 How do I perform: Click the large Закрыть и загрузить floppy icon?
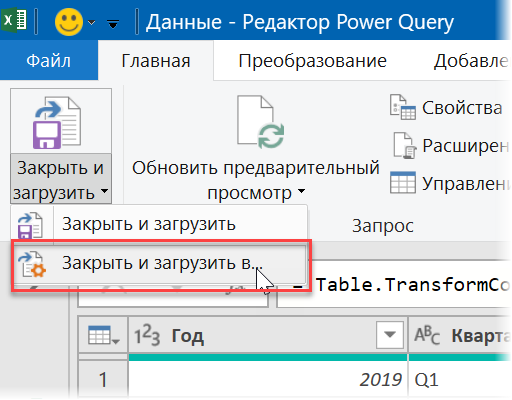[x=57, y=122]
